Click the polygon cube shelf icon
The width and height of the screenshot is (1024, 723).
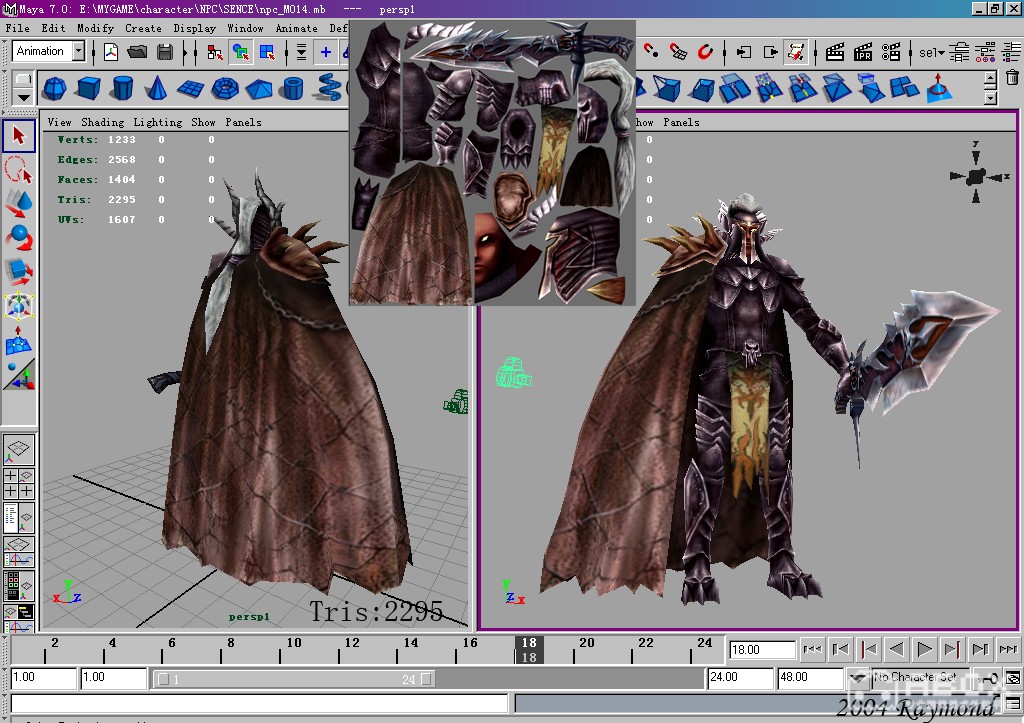(88, 88)
